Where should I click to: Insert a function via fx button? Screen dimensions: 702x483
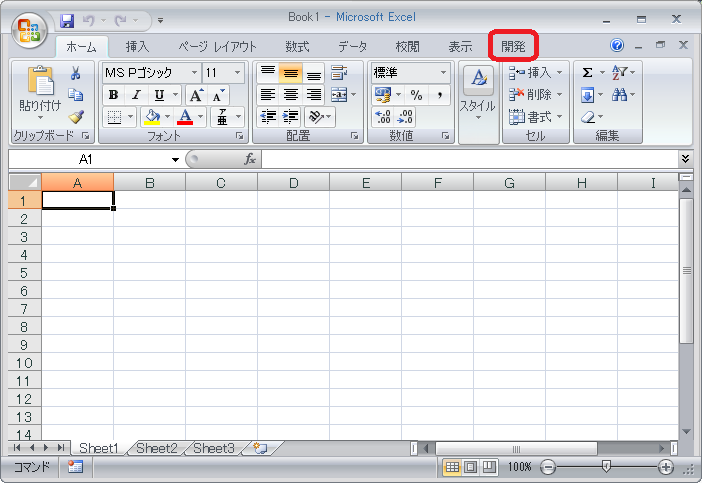tap(249, 159)
